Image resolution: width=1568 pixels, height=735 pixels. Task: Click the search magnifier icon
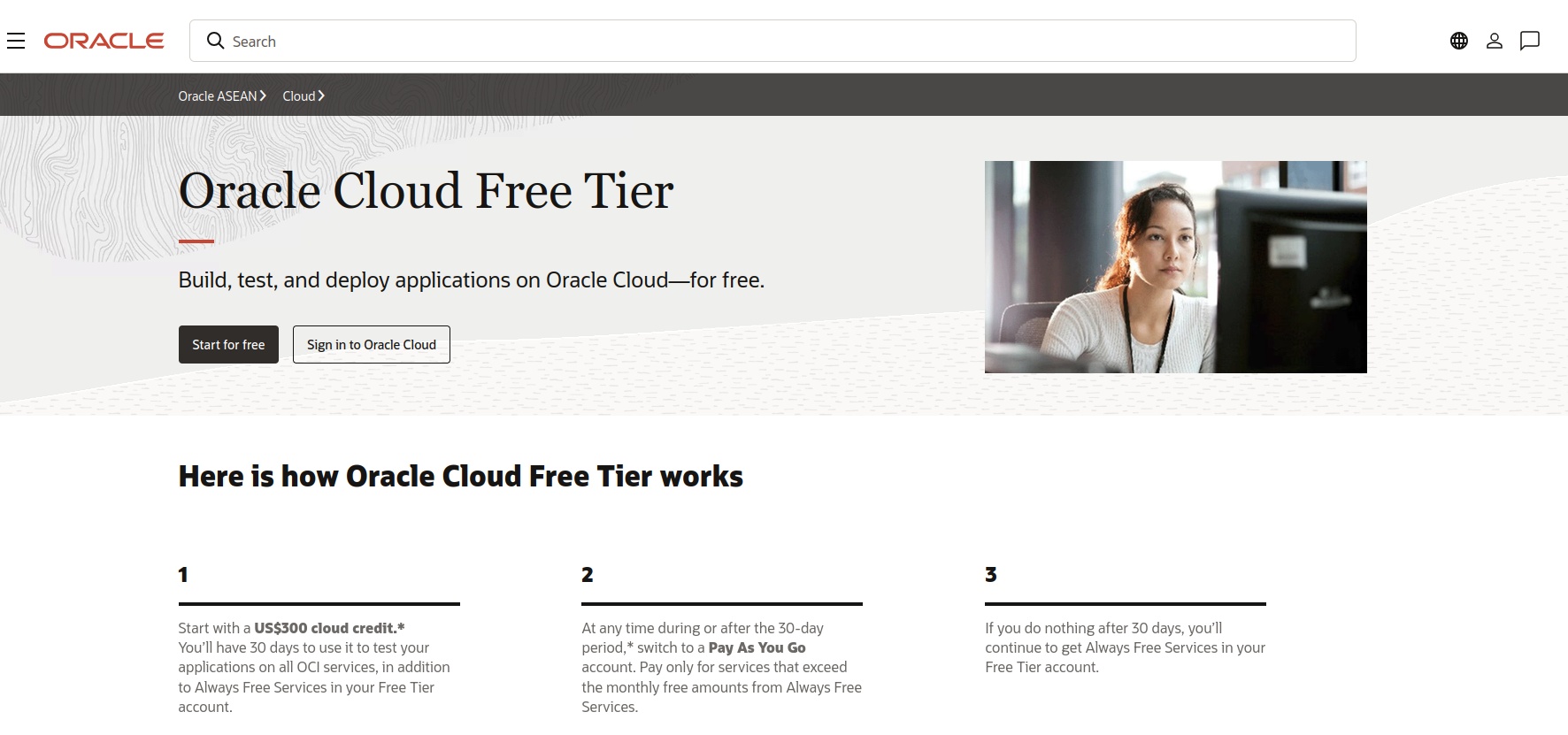(x=215, y=41)
